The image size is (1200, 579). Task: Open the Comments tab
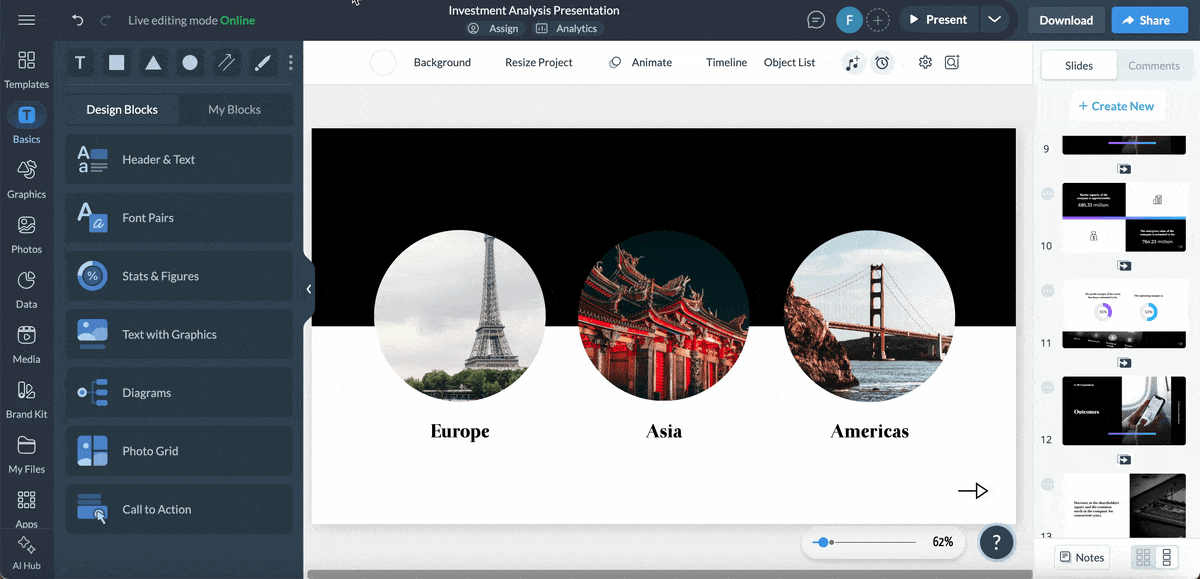coord(1154,65)
